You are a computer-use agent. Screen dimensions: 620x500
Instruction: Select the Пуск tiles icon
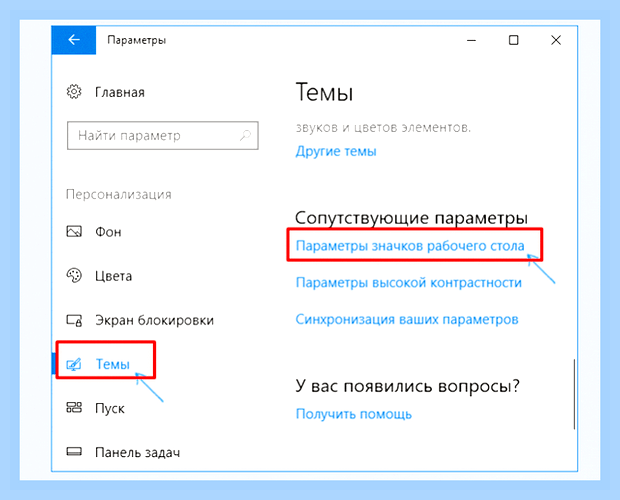coord(74,408)
